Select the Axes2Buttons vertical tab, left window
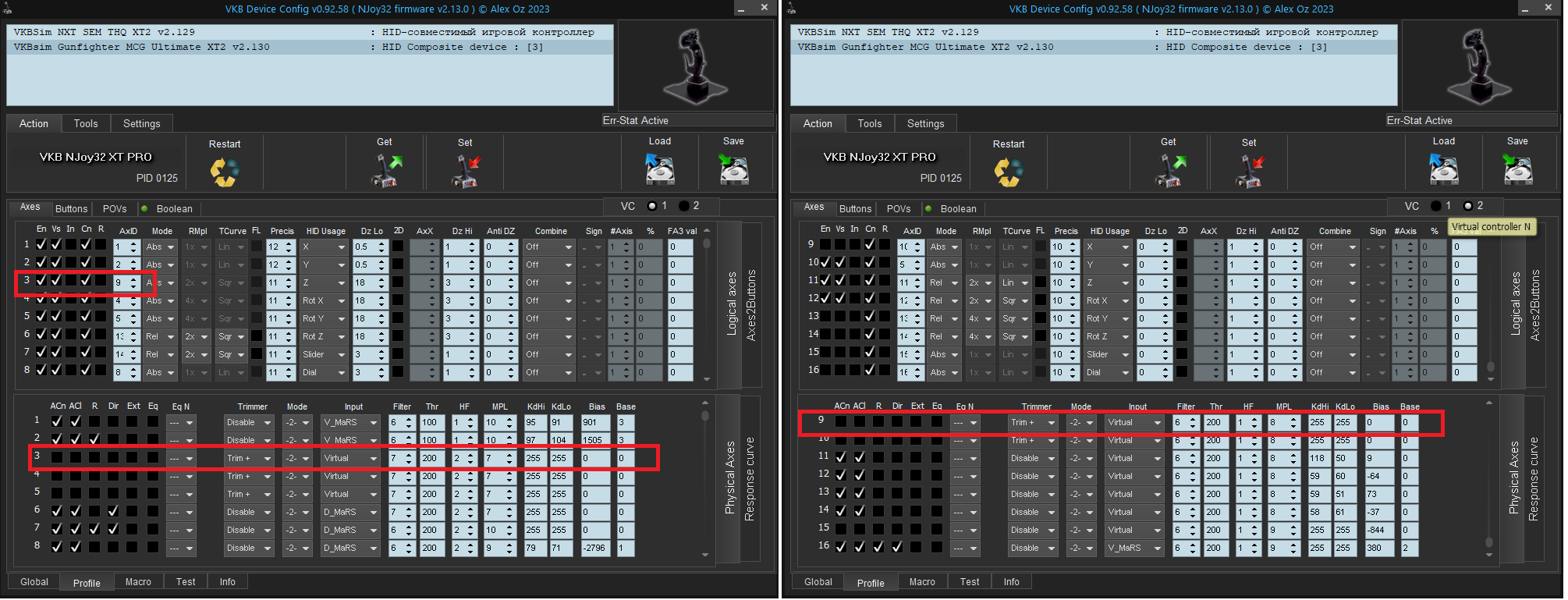1568x600 pixels. (x=751, y=305)
